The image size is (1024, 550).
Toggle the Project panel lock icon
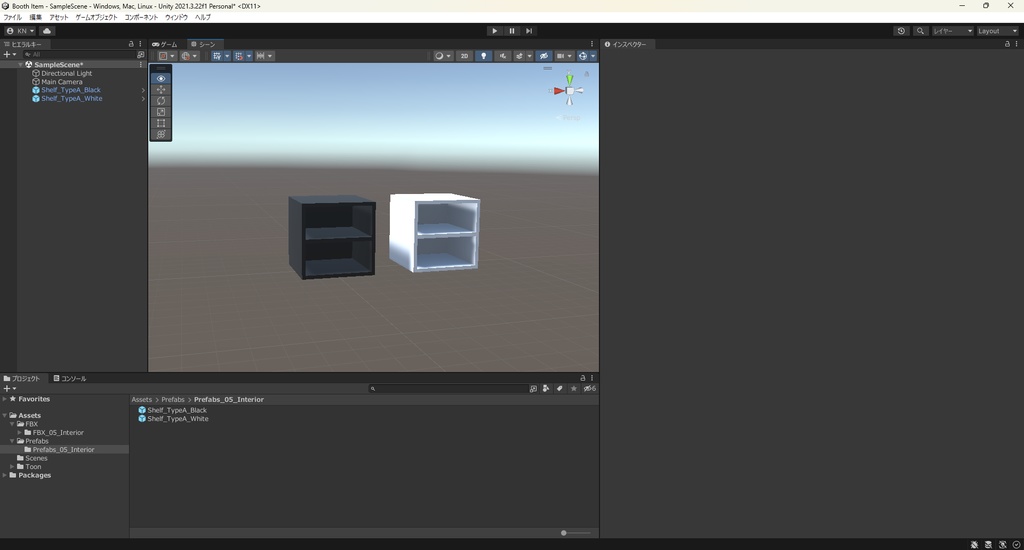[583, 378]
